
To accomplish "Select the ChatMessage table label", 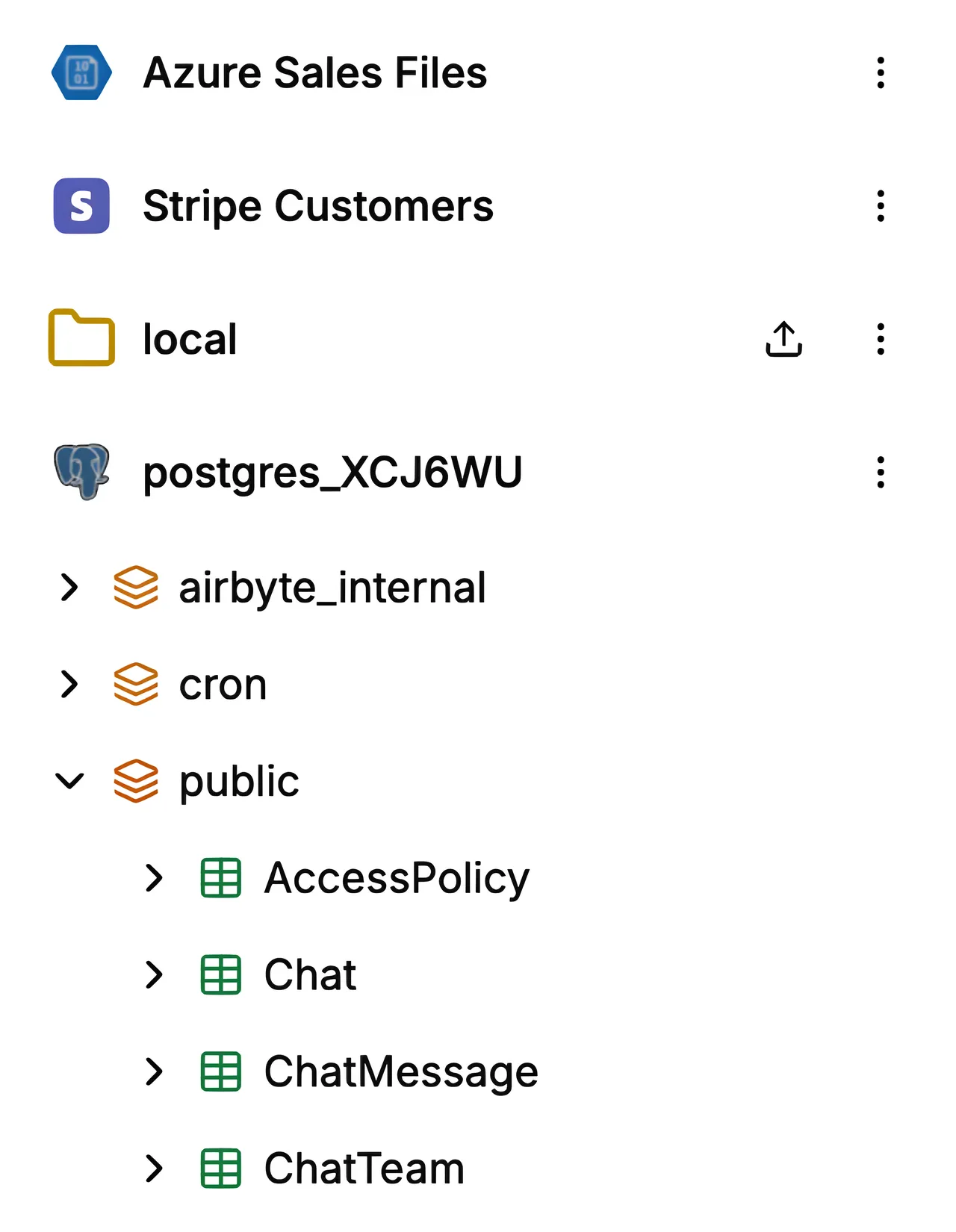I will point(401,1073).
